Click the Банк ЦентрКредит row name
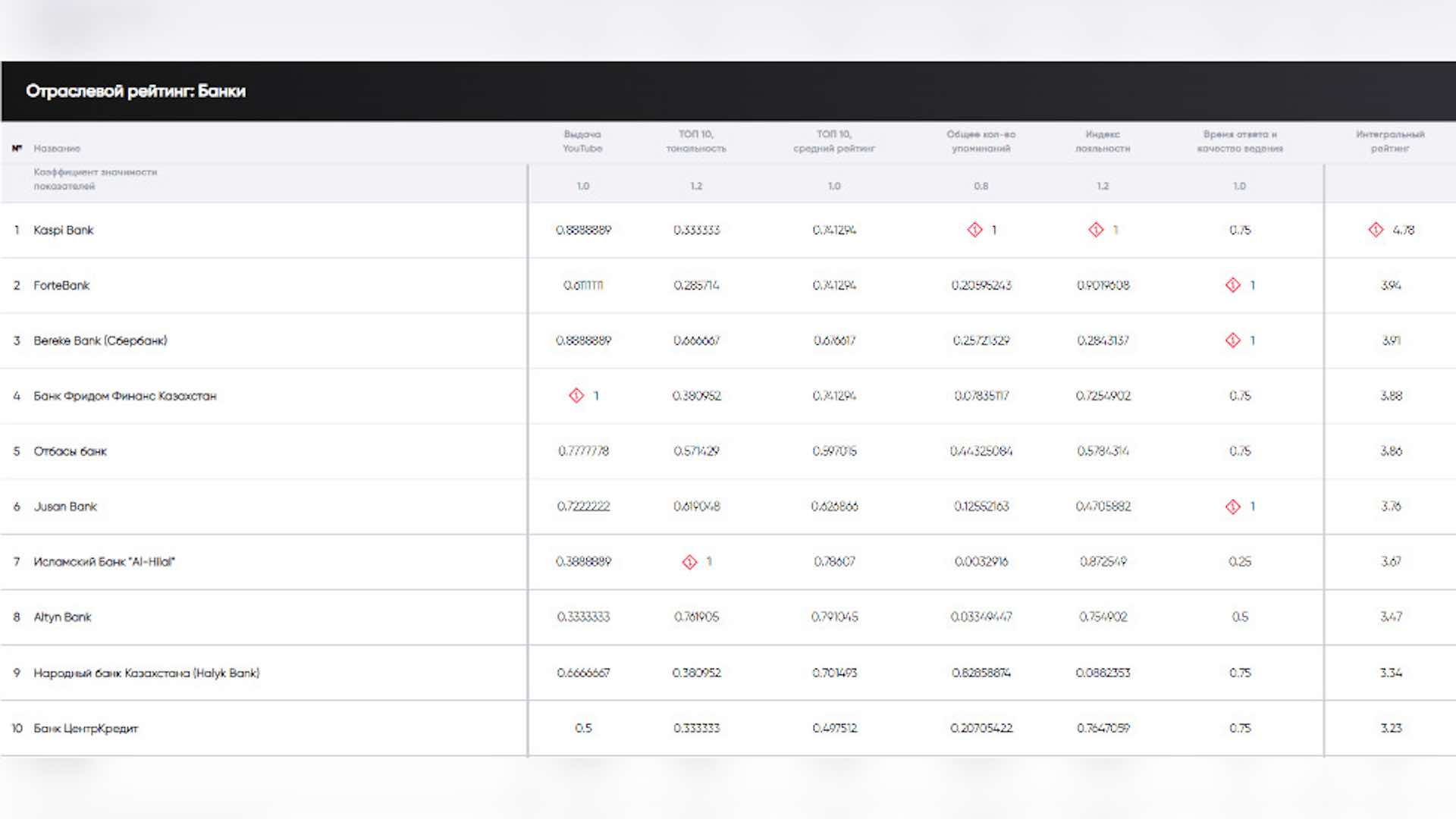 (86, 728)
